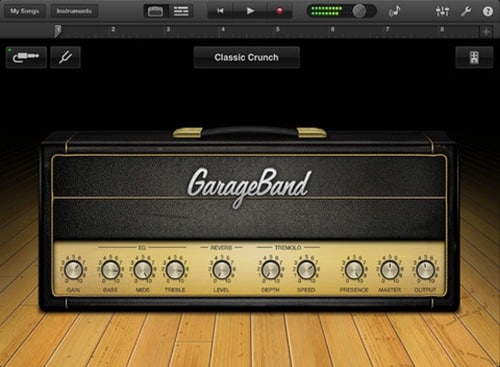Screen dimensions: 500x367
Task: Open the Instruments browser
Action: click(74, 11)
